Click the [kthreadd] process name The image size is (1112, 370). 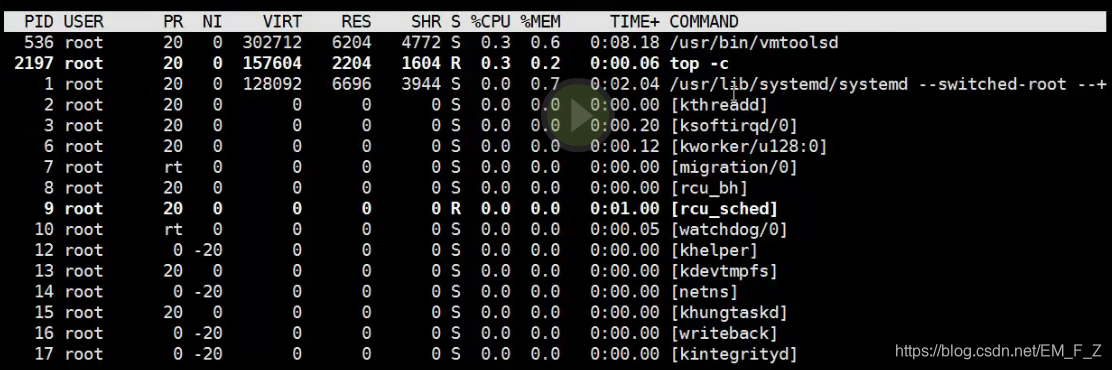(719, 105)
